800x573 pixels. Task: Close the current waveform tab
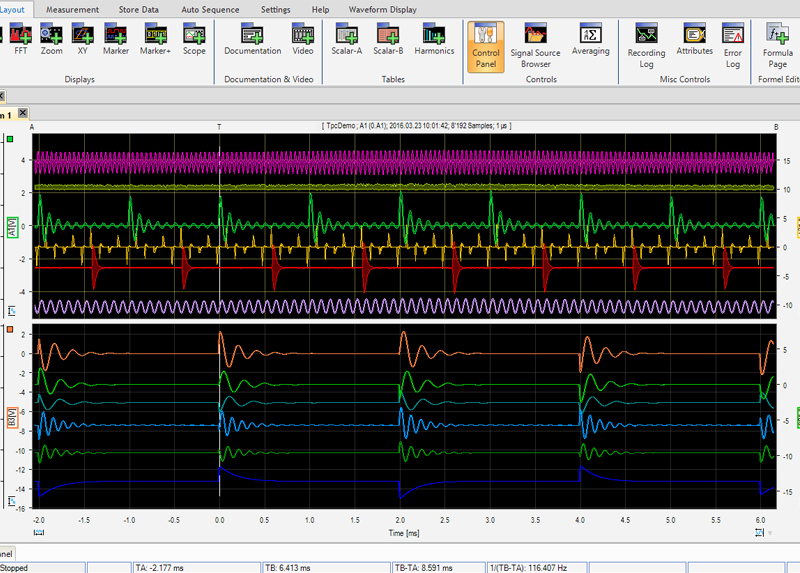tap(23, 113)
